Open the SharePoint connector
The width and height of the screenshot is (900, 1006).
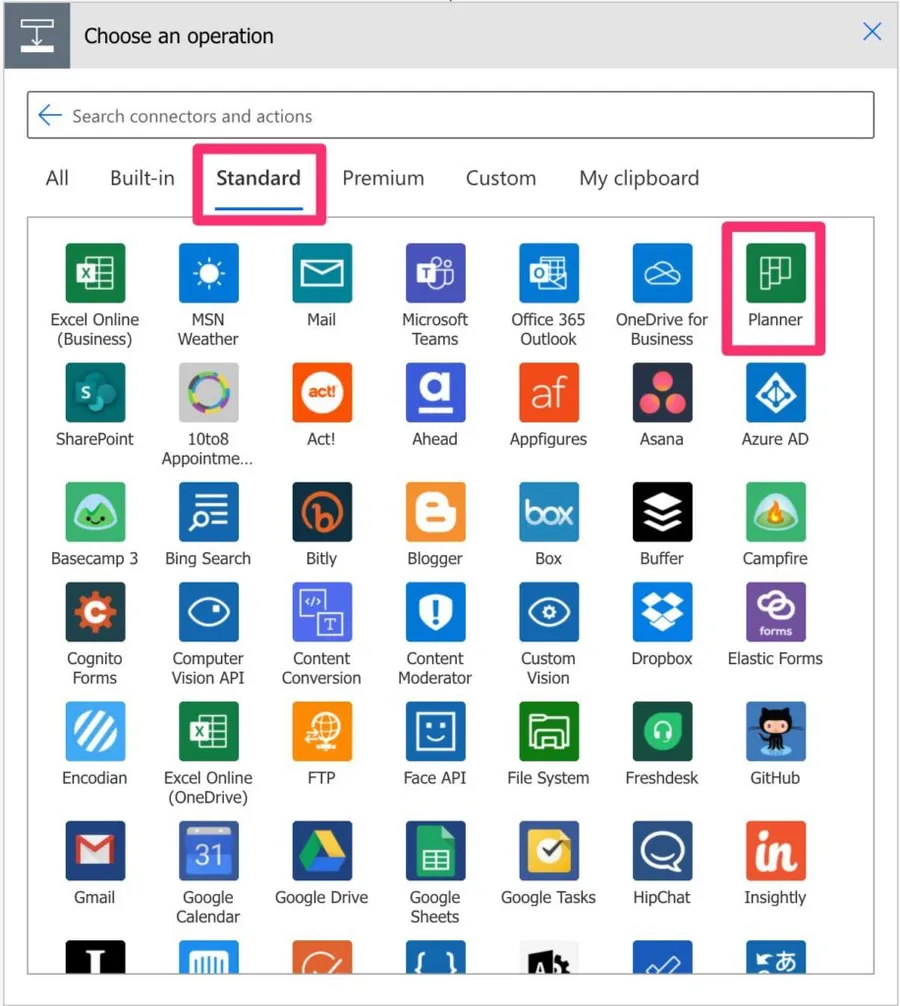click(x=95, y=393)
